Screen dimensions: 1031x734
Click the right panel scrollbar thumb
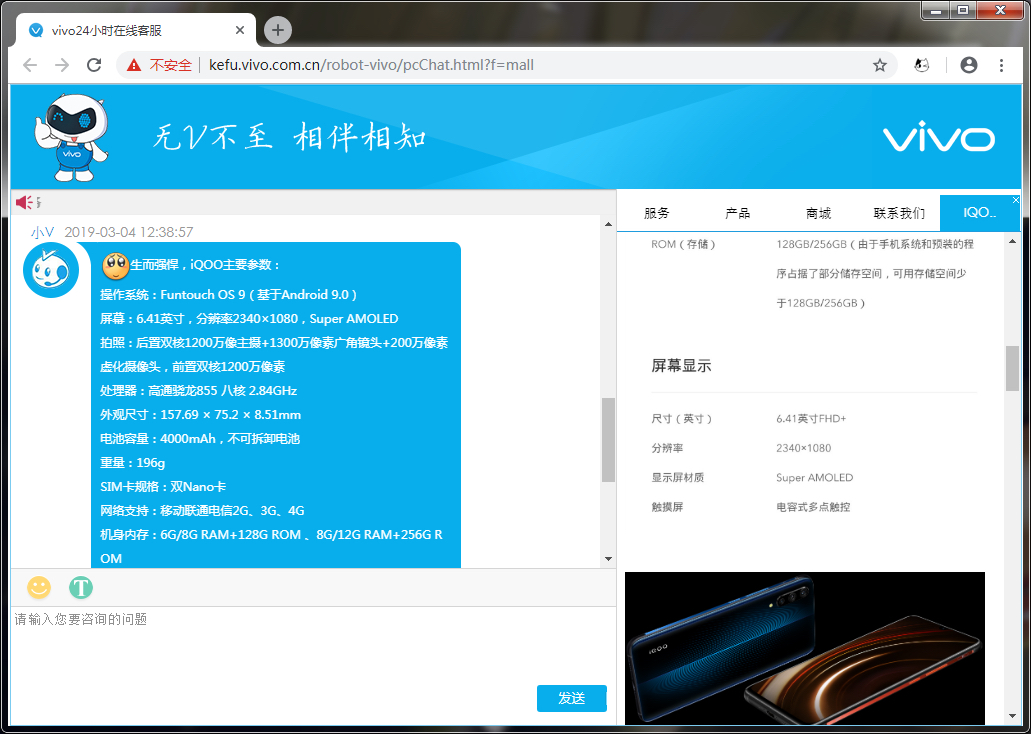coord(1013,368)
